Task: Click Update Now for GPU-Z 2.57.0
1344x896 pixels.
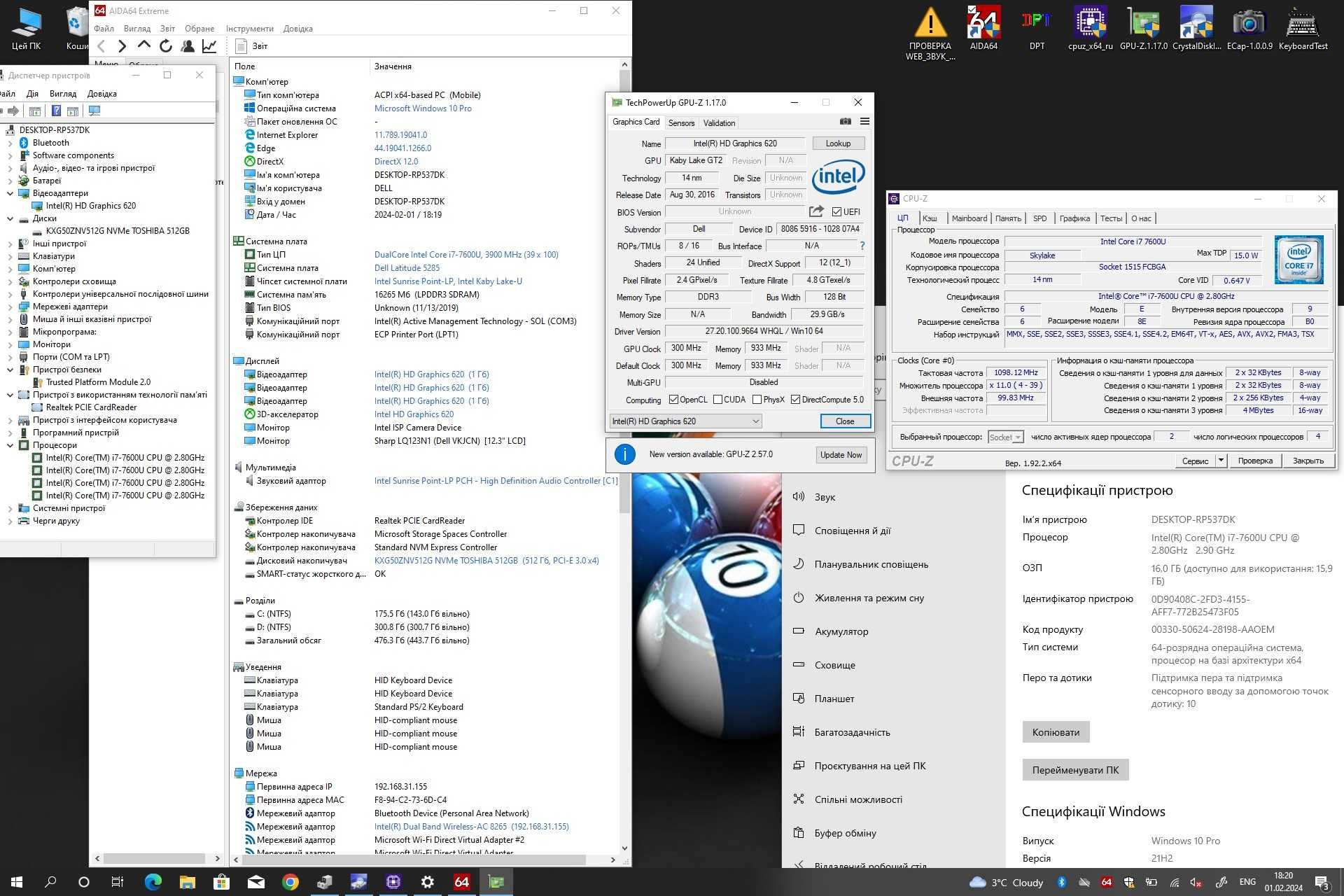Action: (839, 454)
